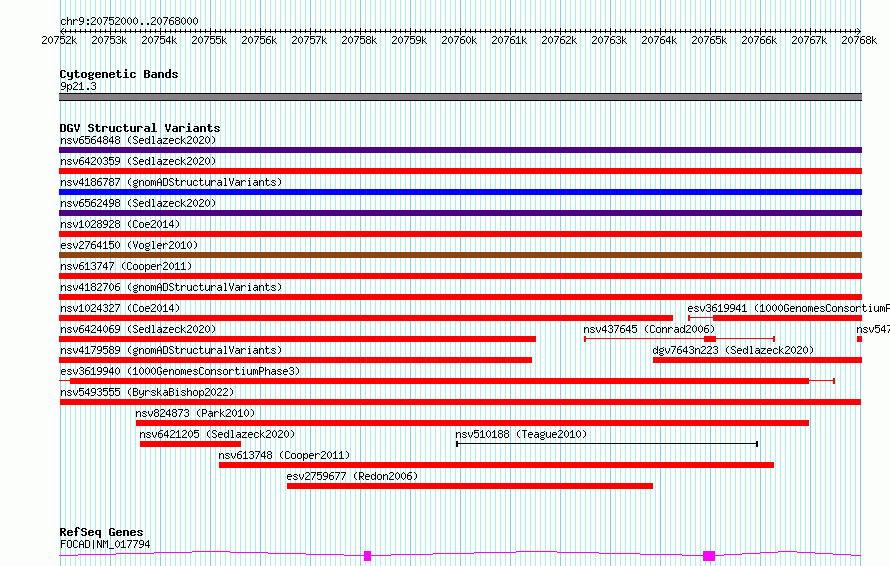
Task: Click the Cytogenetic Bands track title
Action: point(119,74)
